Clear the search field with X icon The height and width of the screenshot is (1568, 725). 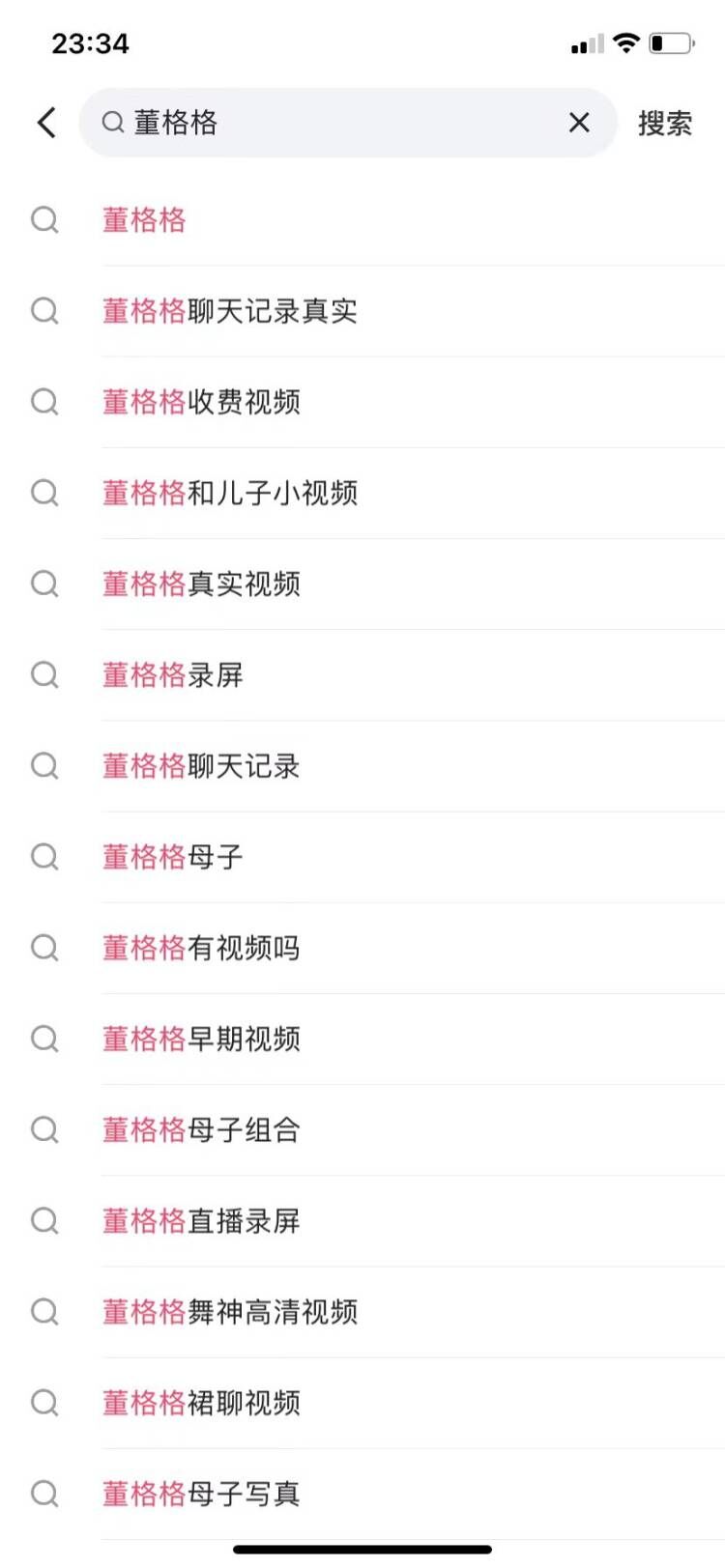point(579,123)
